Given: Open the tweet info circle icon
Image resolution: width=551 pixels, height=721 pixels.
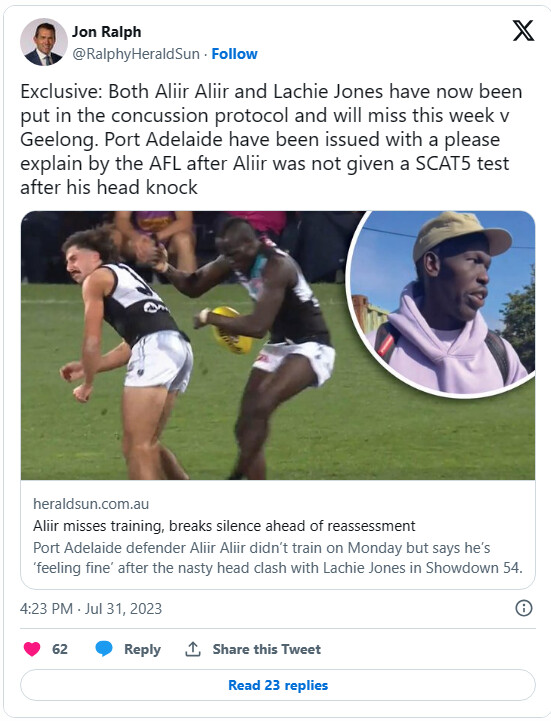Looking at the screenshot, I should [524, 608].
